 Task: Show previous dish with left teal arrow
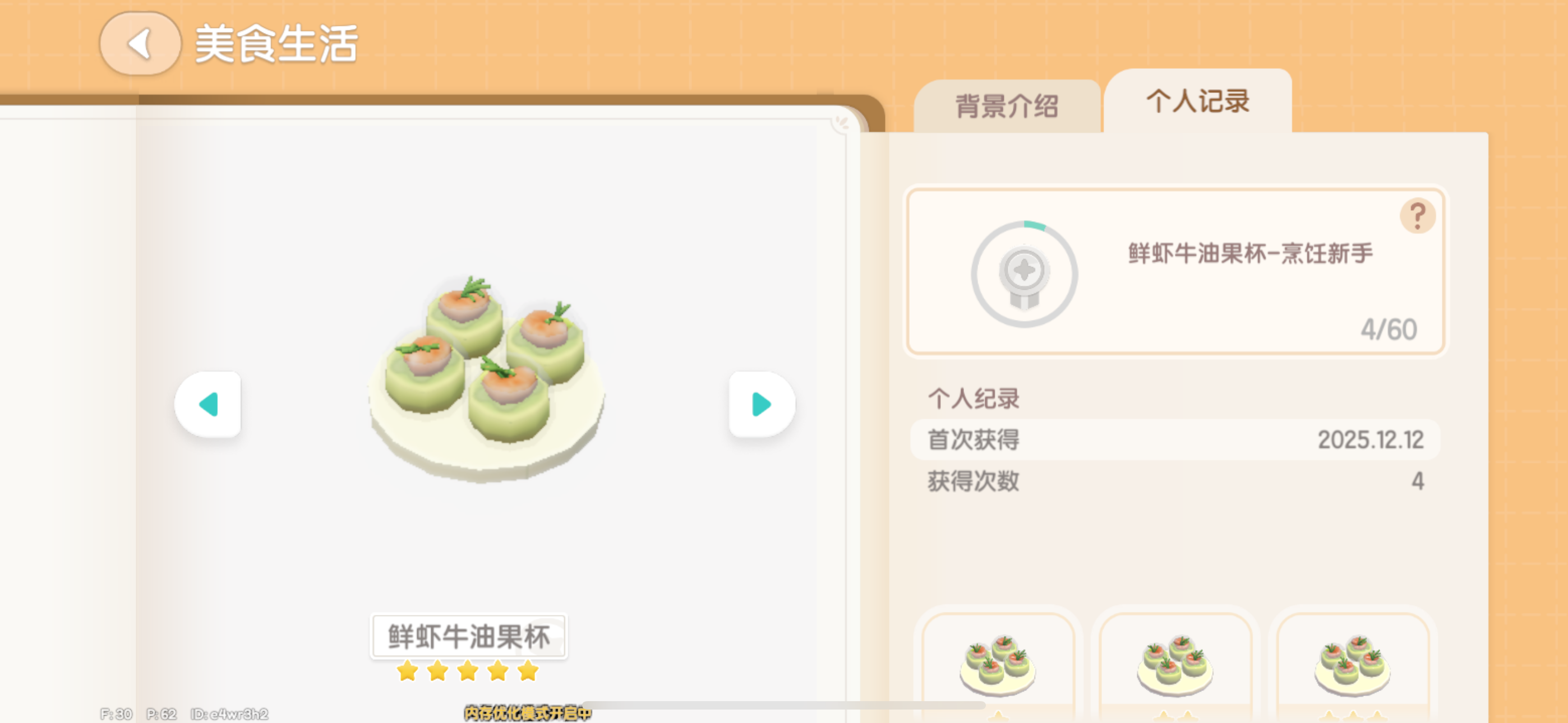click(208, 404)
